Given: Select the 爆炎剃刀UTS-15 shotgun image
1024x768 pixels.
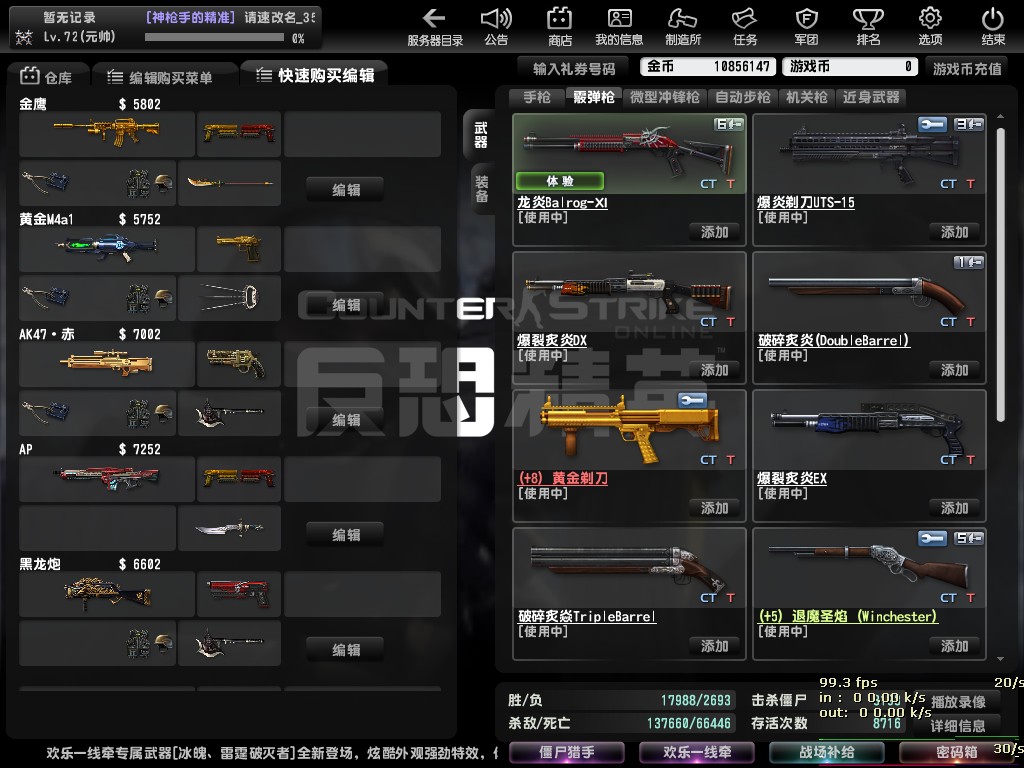Looking at the screenshot, I should (x=869, y=154).
